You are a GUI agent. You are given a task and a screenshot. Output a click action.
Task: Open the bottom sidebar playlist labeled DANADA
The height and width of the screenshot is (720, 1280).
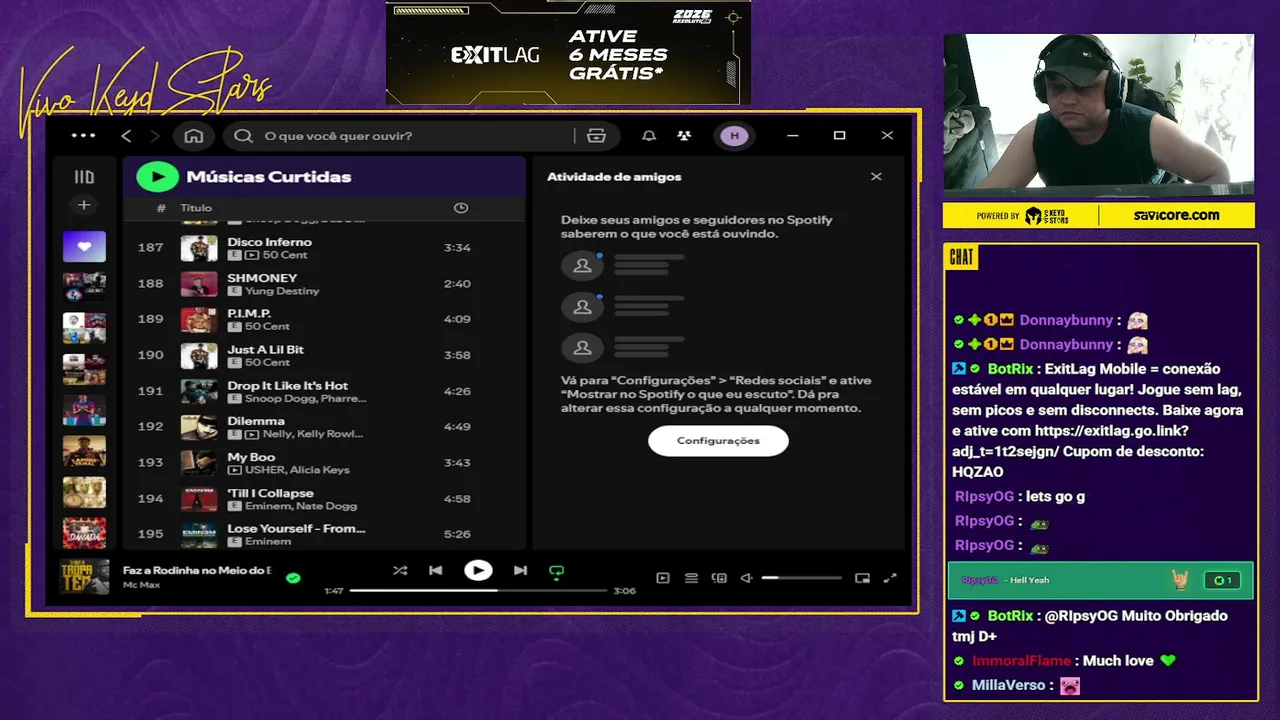pos(84,533)
